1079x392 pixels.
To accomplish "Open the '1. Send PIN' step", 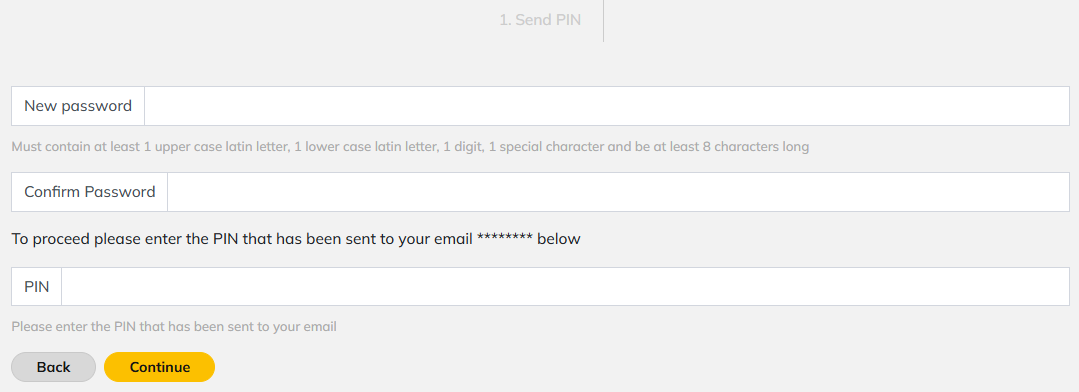I will coord(540,20).
